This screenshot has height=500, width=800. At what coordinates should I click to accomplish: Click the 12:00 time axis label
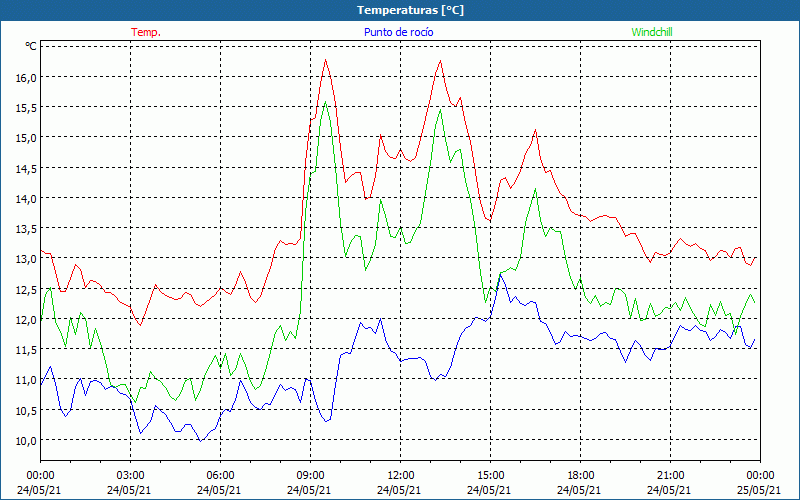click(x=401, y=476)
